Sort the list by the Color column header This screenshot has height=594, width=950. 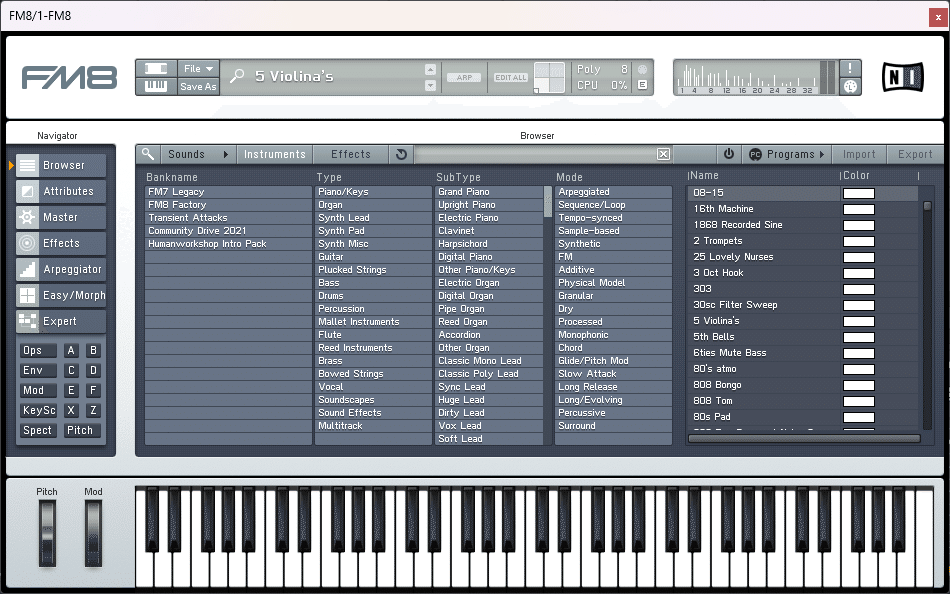(x=857, y=175)
